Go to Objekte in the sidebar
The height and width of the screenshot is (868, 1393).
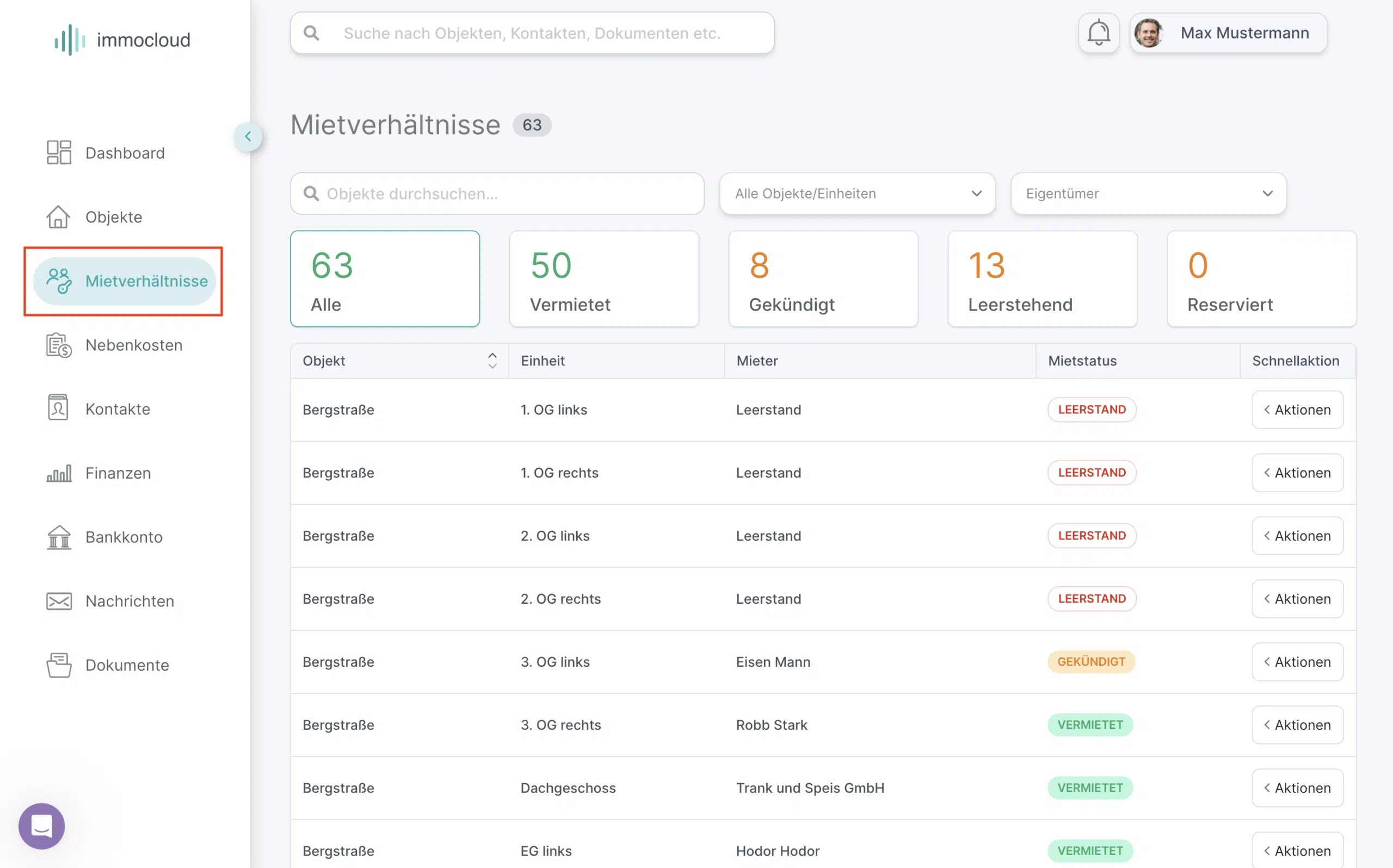tap(94, 217)
